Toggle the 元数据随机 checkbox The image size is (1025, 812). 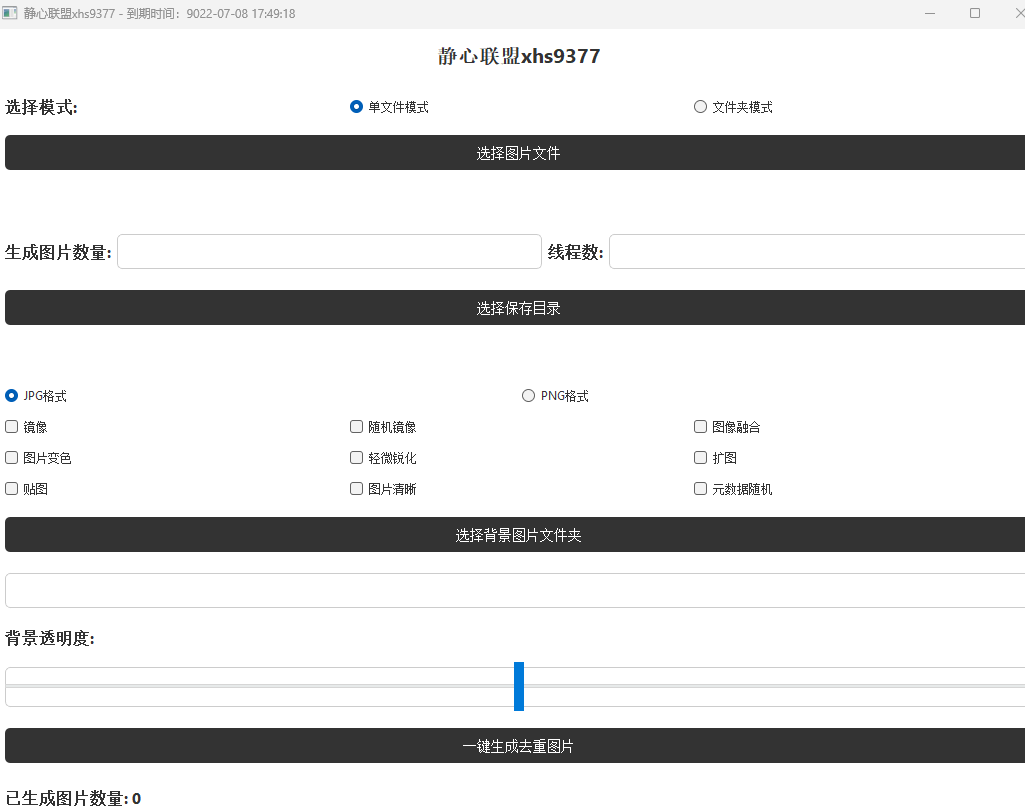click(x=700, y=489)
